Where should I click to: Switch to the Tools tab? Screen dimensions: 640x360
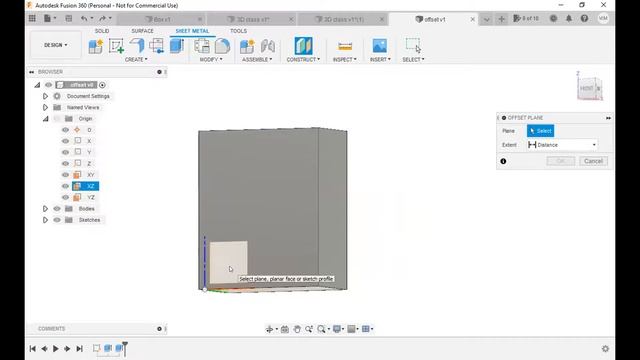tap(238, 31)
